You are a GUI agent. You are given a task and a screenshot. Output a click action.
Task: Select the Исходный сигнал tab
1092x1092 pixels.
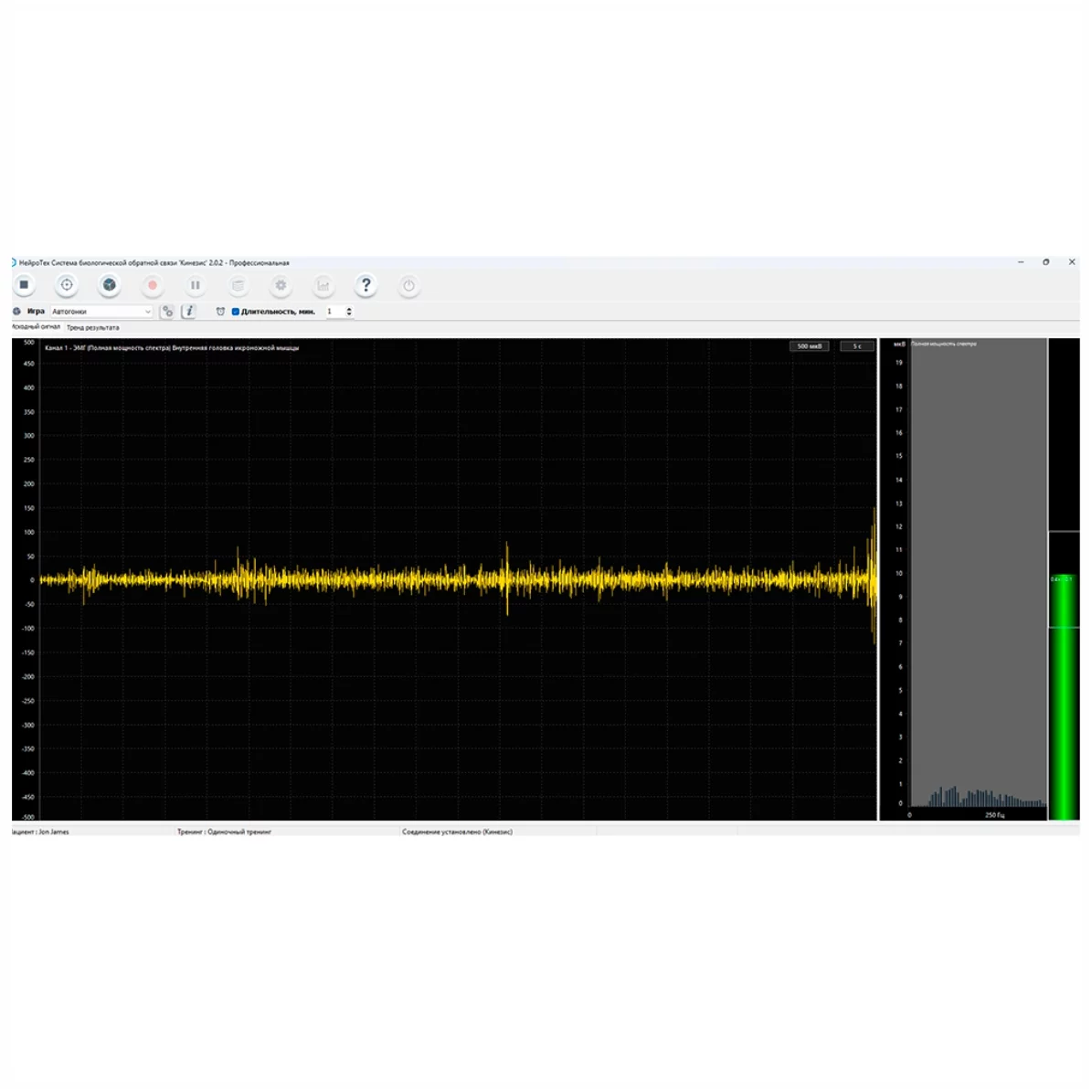point(36,326)
